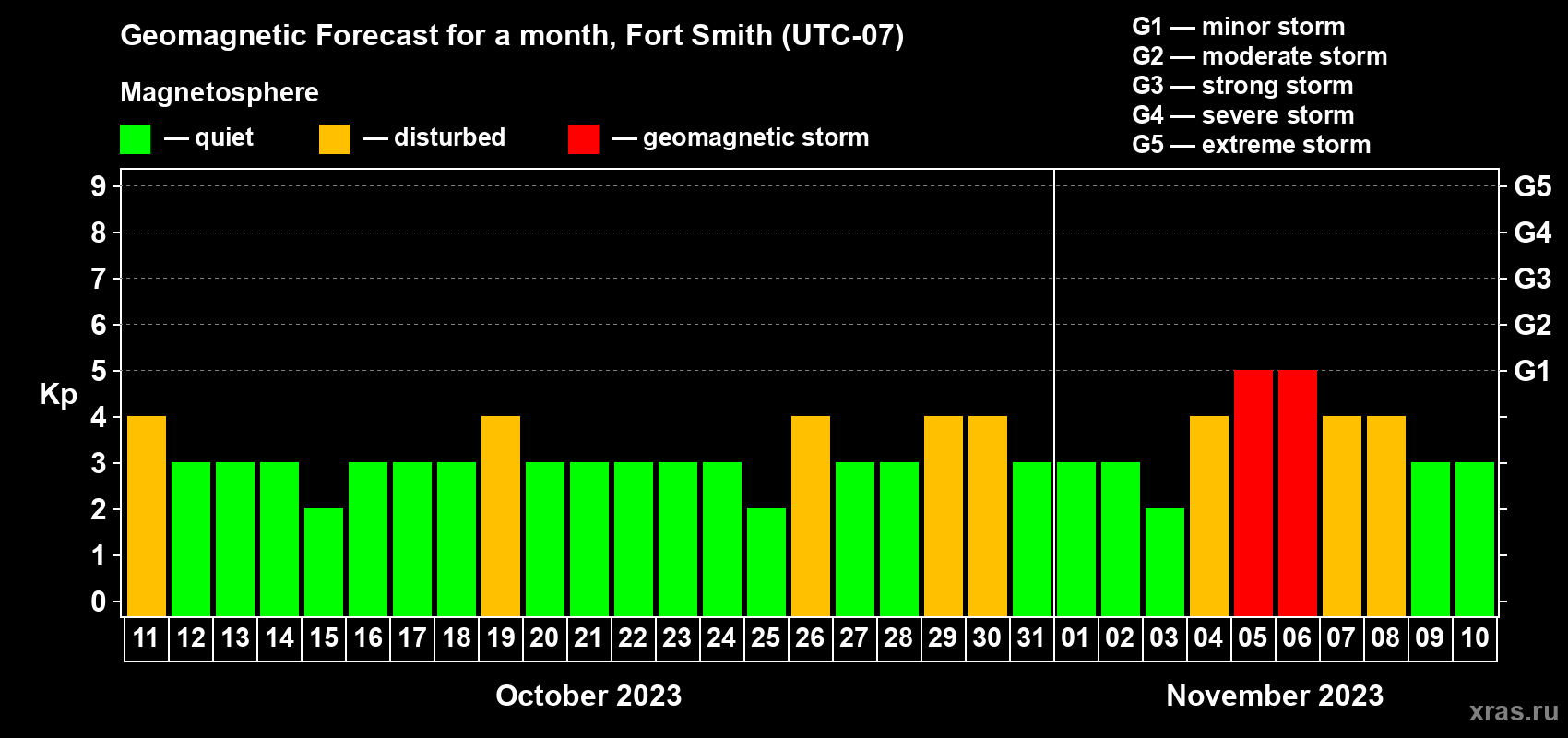The height and width of the screenshot is (738, 1568).
Task: Click Kp value '0' on left axis
Action: pyautogui.click(x=99, y=601)
